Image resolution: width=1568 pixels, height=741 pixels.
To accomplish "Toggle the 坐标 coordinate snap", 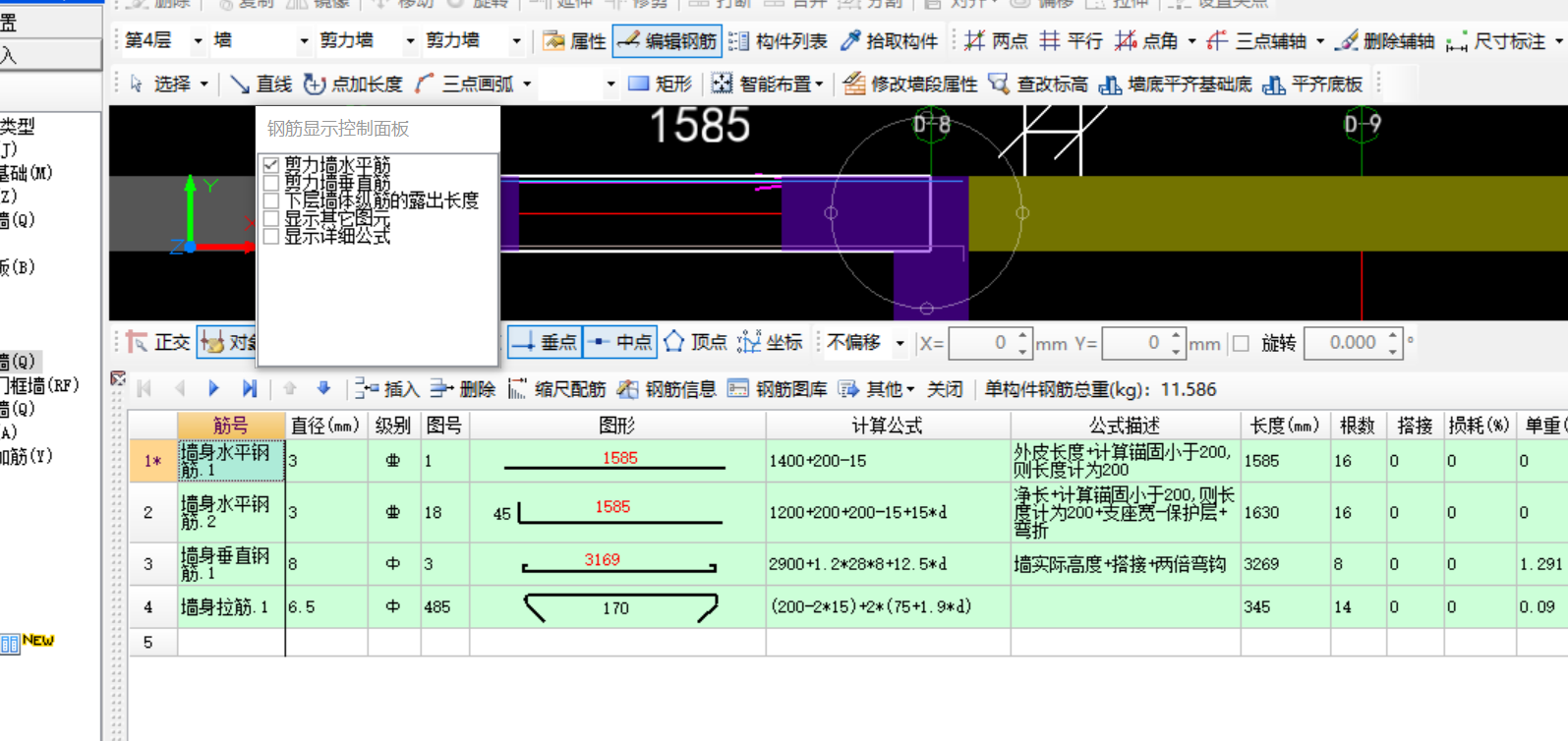I will (x=770, y=342).
